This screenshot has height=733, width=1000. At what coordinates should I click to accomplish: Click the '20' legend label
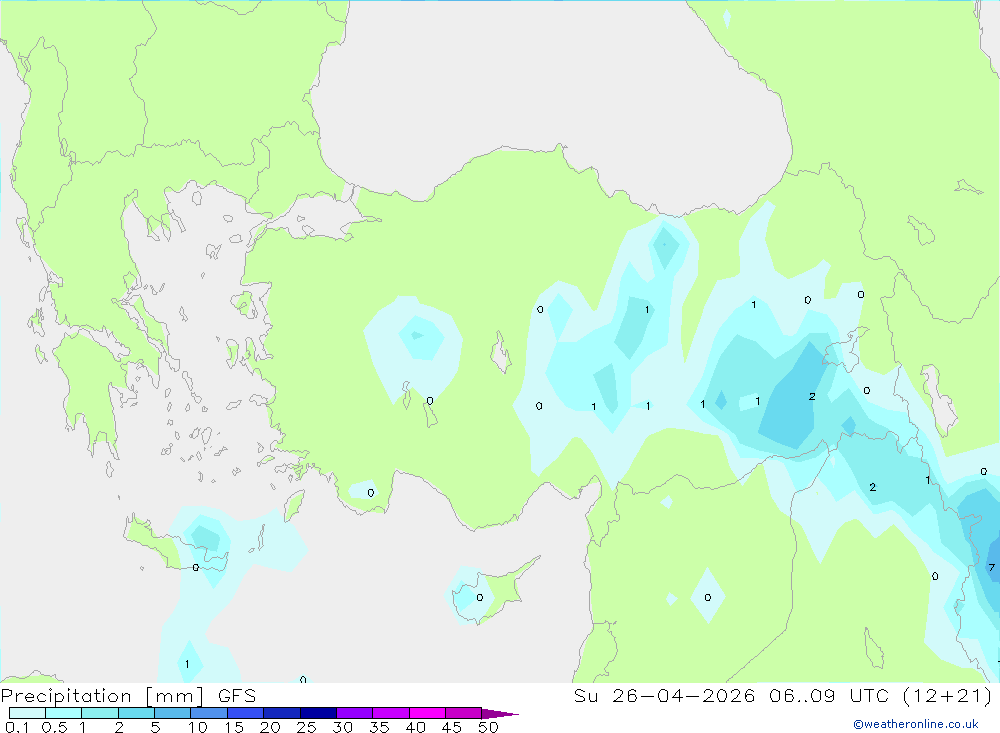[x=270, y=727]
